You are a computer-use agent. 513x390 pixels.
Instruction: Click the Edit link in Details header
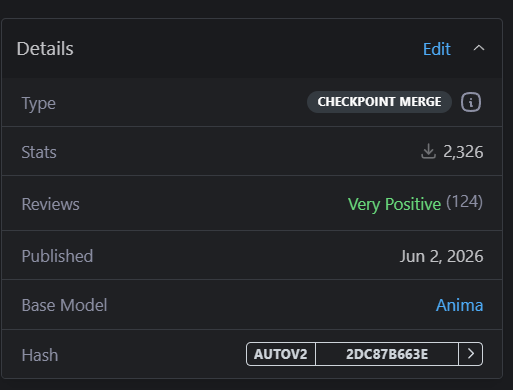point(437,49)
